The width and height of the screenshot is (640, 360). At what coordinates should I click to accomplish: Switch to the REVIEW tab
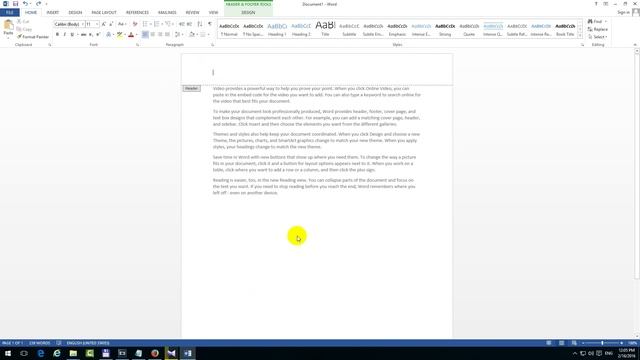192,12
